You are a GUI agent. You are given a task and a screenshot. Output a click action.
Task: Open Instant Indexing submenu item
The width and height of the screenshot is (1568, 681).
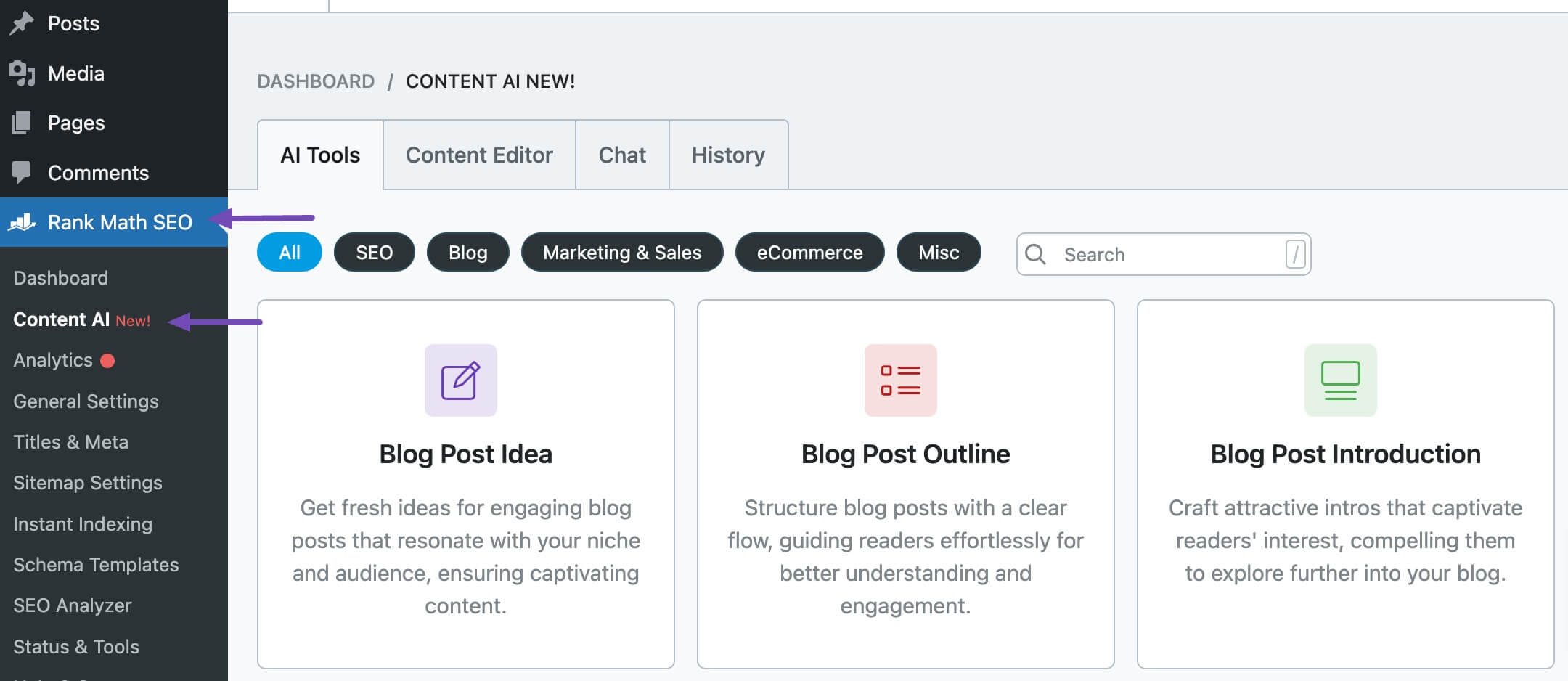click(83, 524)
